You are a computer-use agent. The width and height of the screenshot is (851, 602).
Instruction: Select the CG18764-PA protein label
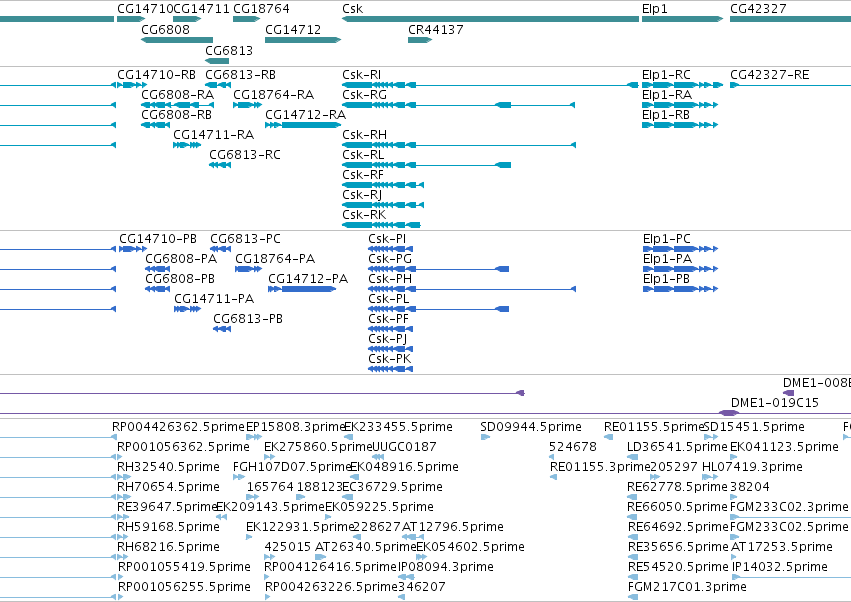275,259
